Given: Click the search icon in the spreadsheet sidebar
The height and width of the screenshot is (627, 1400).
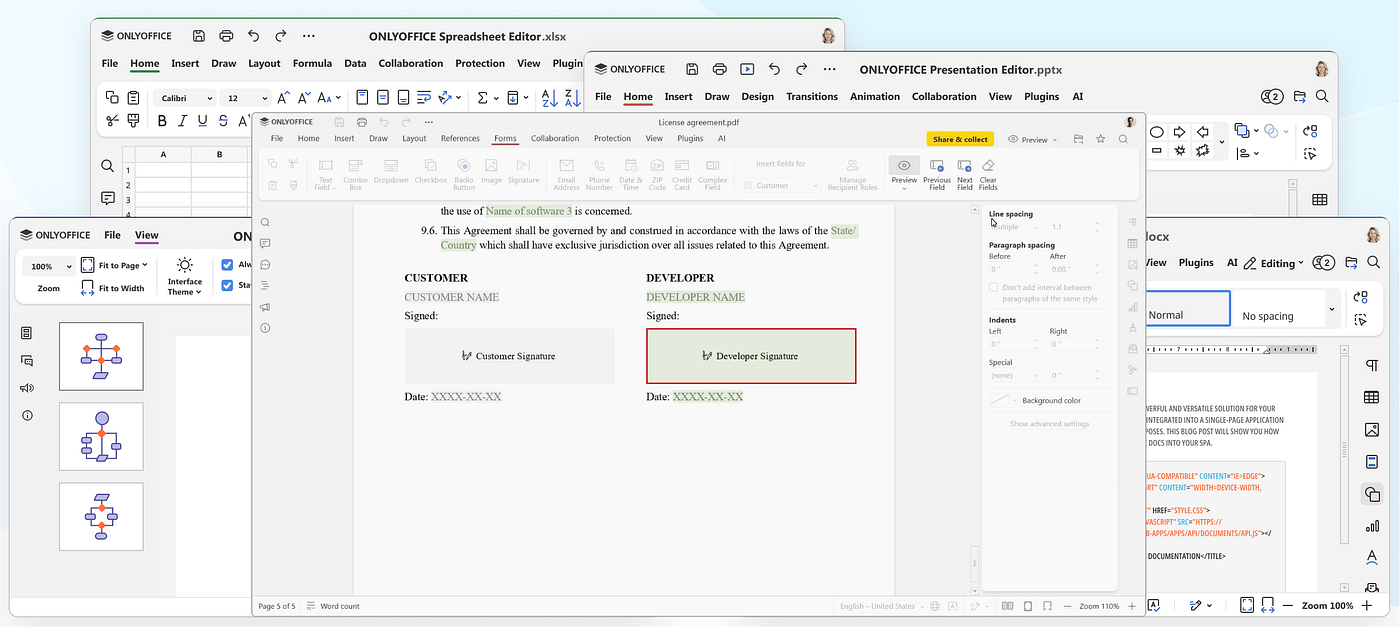Looking at the screenshot, I should point(108,166).
